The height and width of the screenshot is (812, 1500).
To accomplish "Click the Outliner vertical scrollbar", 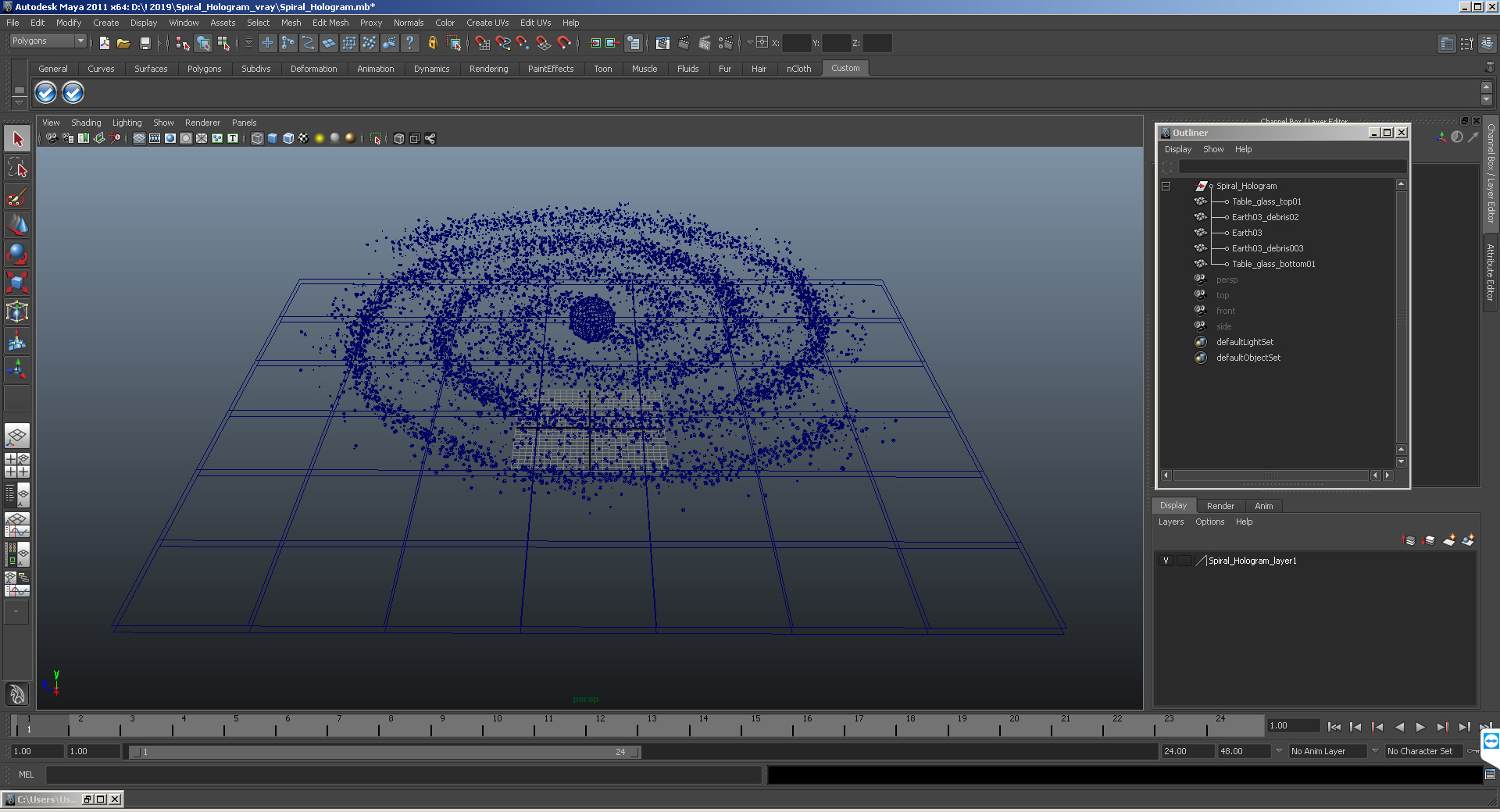I will point(1401,317).
